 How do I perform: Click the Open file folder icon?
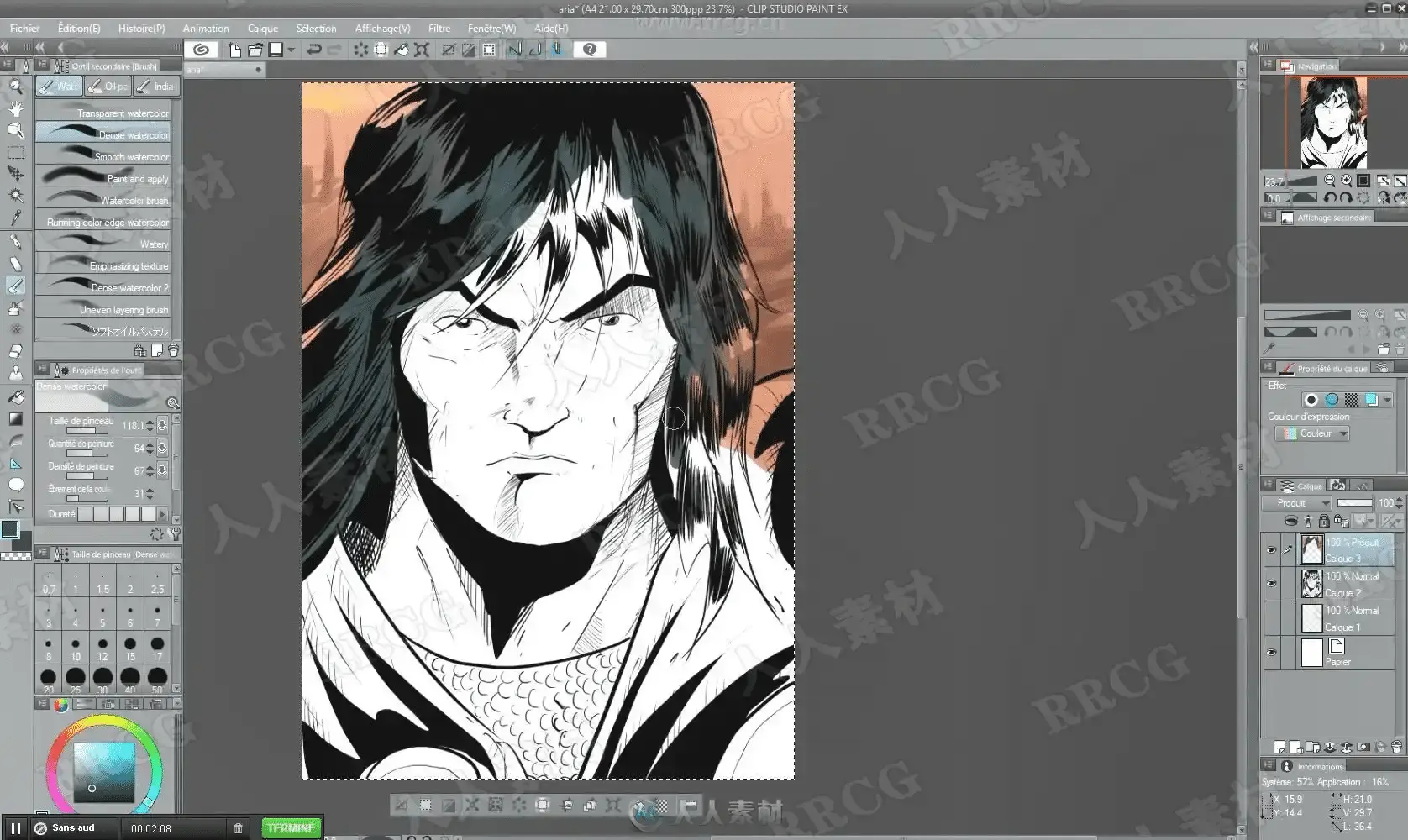[x=255, y=50]
